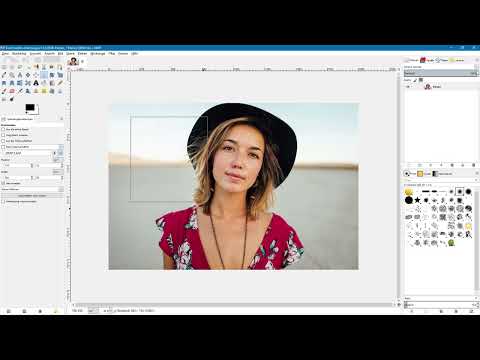Toggle the 'Fest' fixed aspect checkbox
The image size is (480, 360).
(x=3, y=147)
